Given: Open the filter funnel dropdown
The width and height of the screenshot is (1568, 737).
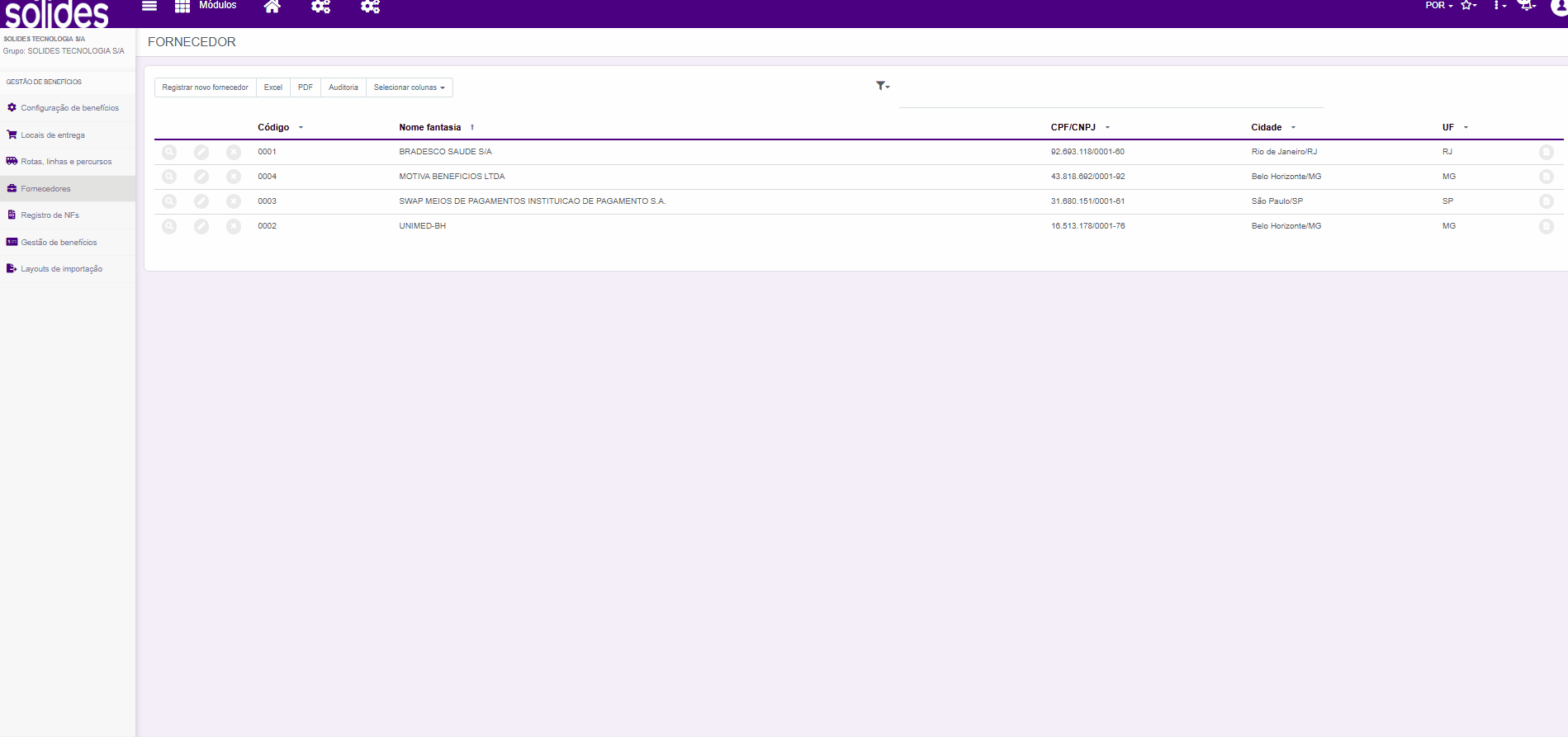Looking at the screenshot, I should (883, 86).
